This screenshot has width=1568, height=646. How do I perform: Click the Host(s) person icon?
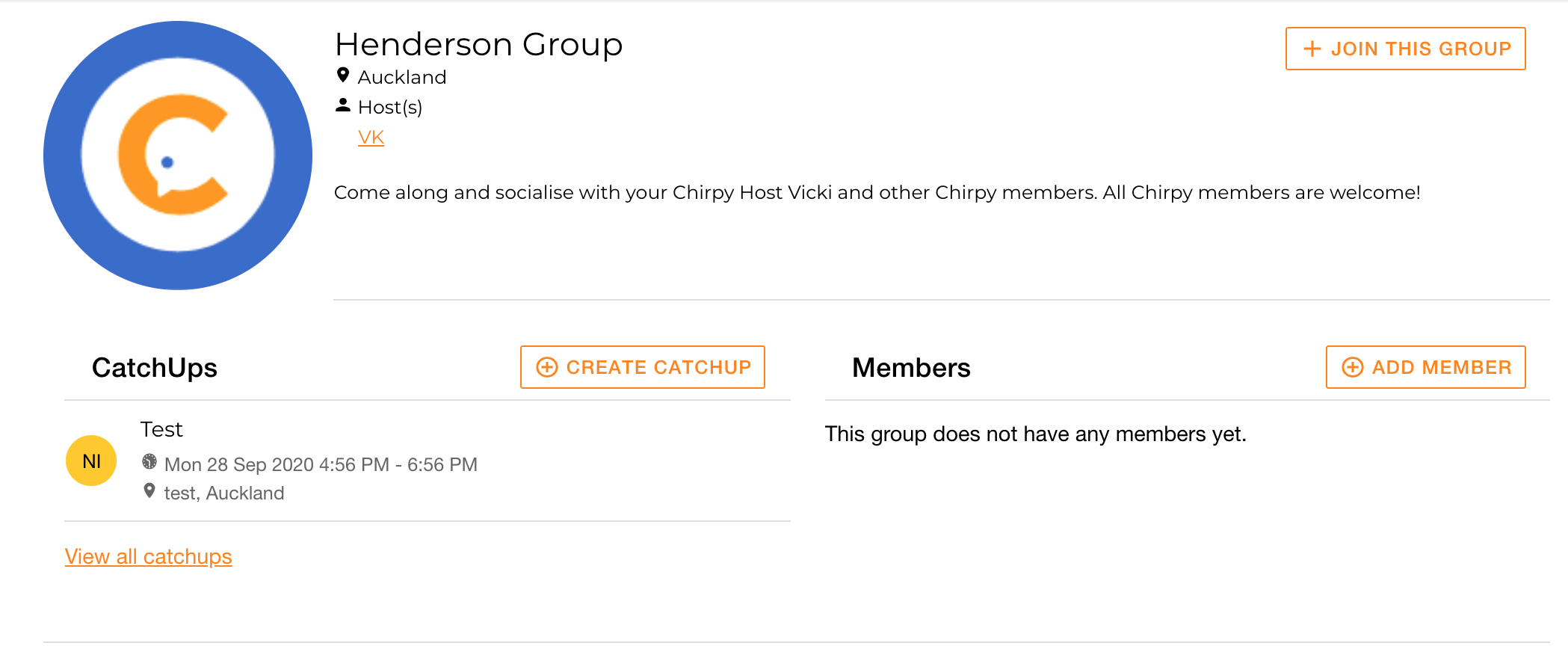click(342, 105)
